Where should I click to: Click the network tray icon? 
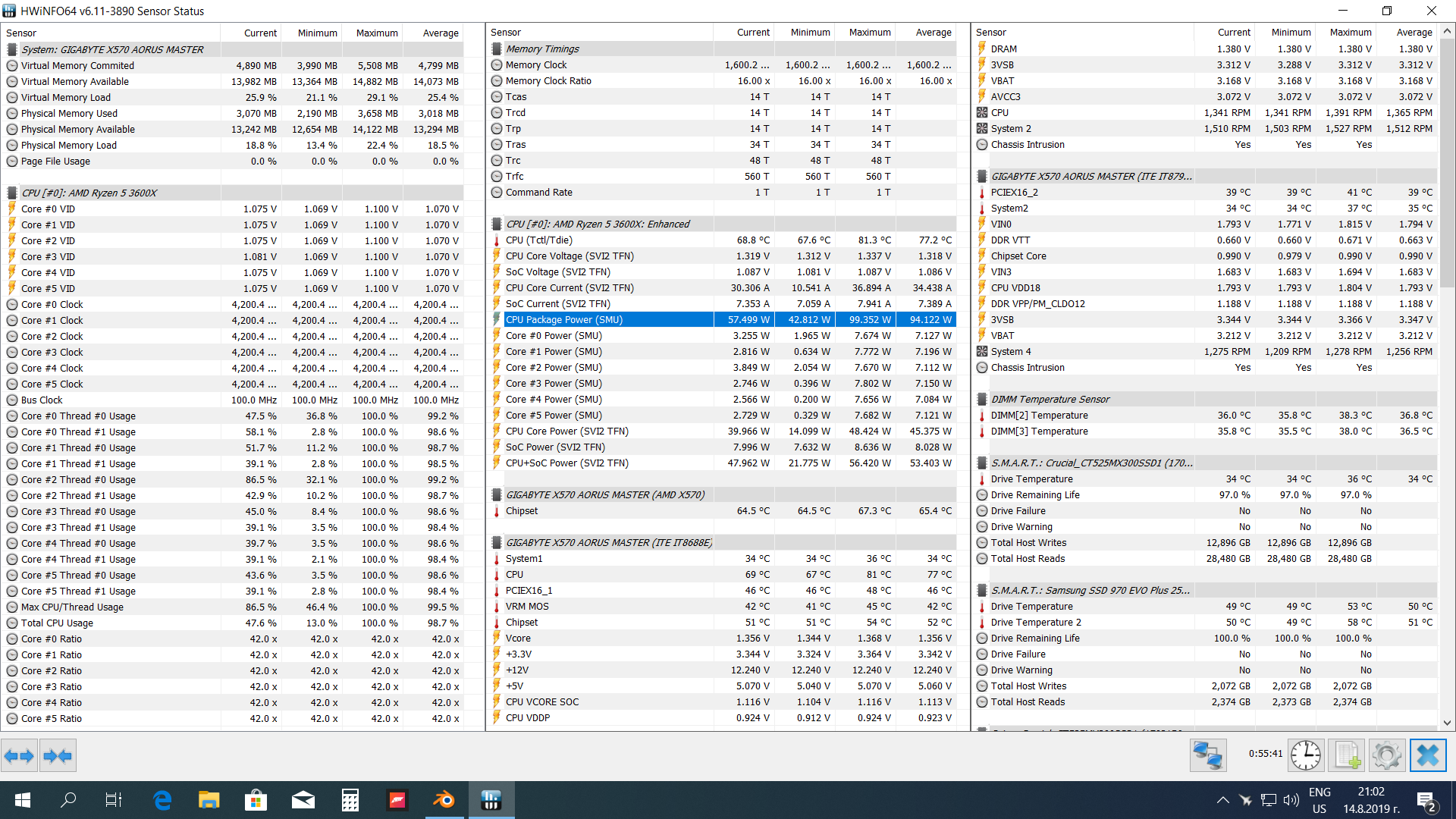[1269, 800]
